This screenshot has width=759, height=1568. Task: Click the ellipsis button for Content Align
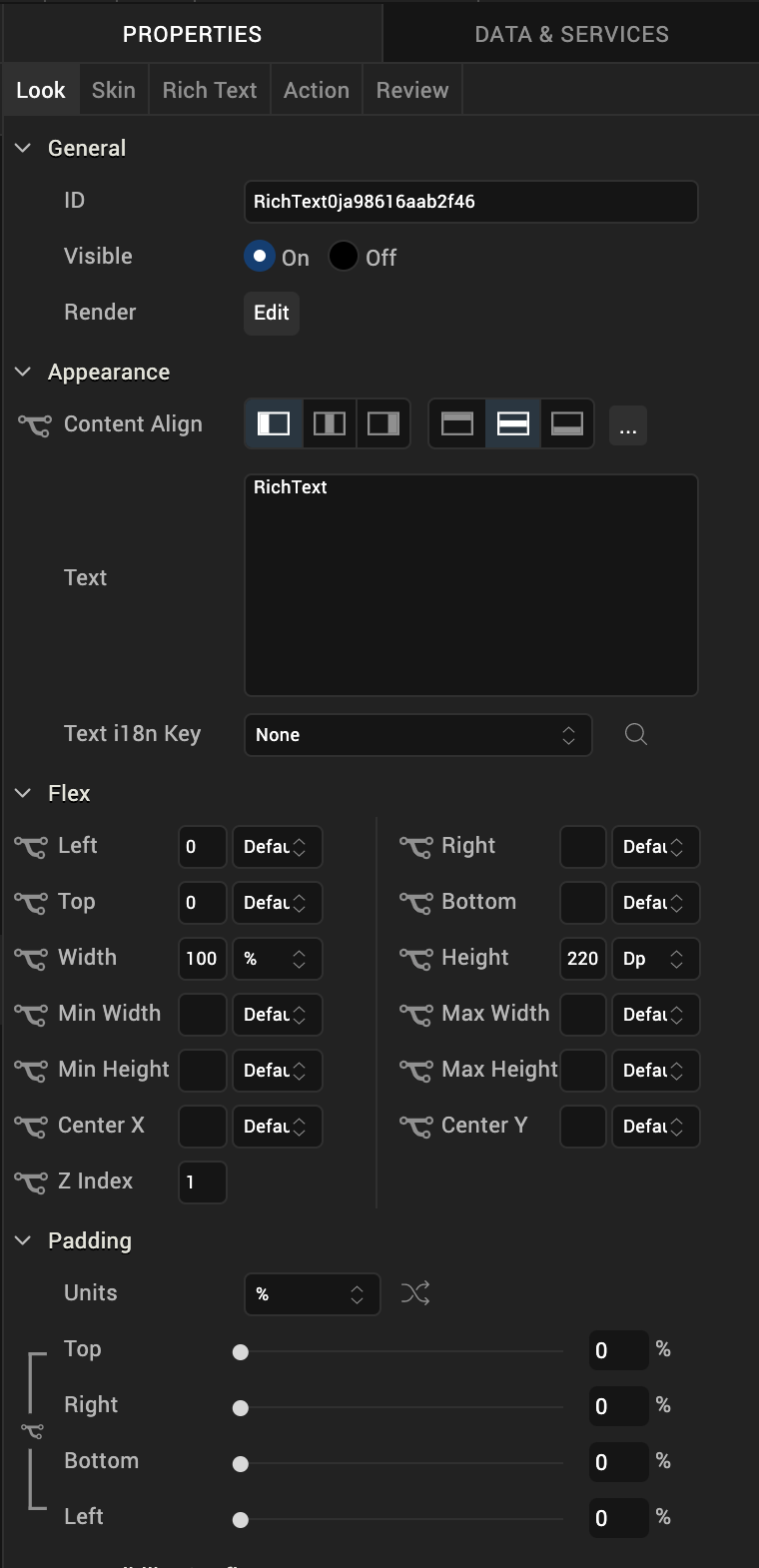coord(627,425)
